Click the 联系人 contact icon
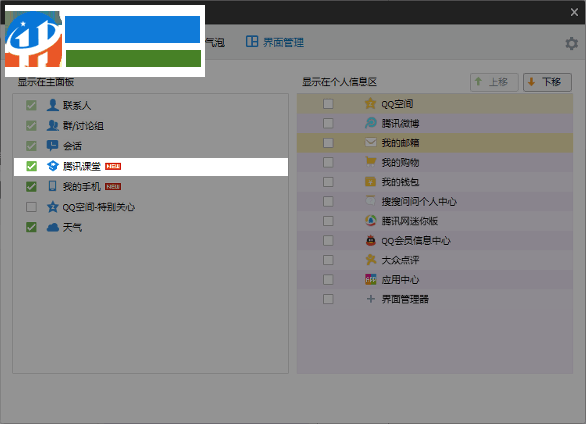The width and height of the screenshot is (586, 424). tap(53, 105)
